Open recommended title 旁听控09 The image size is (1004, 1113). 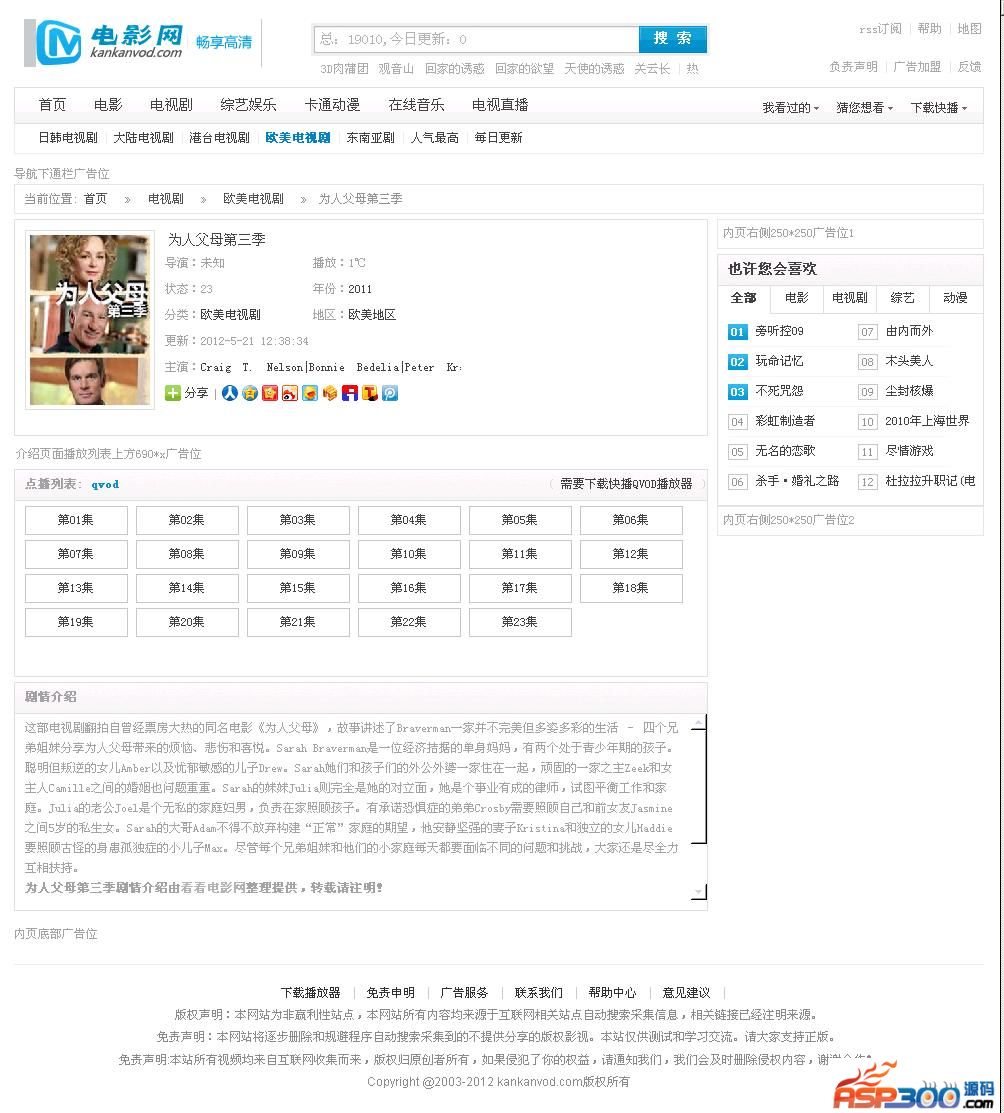(780, 331)
